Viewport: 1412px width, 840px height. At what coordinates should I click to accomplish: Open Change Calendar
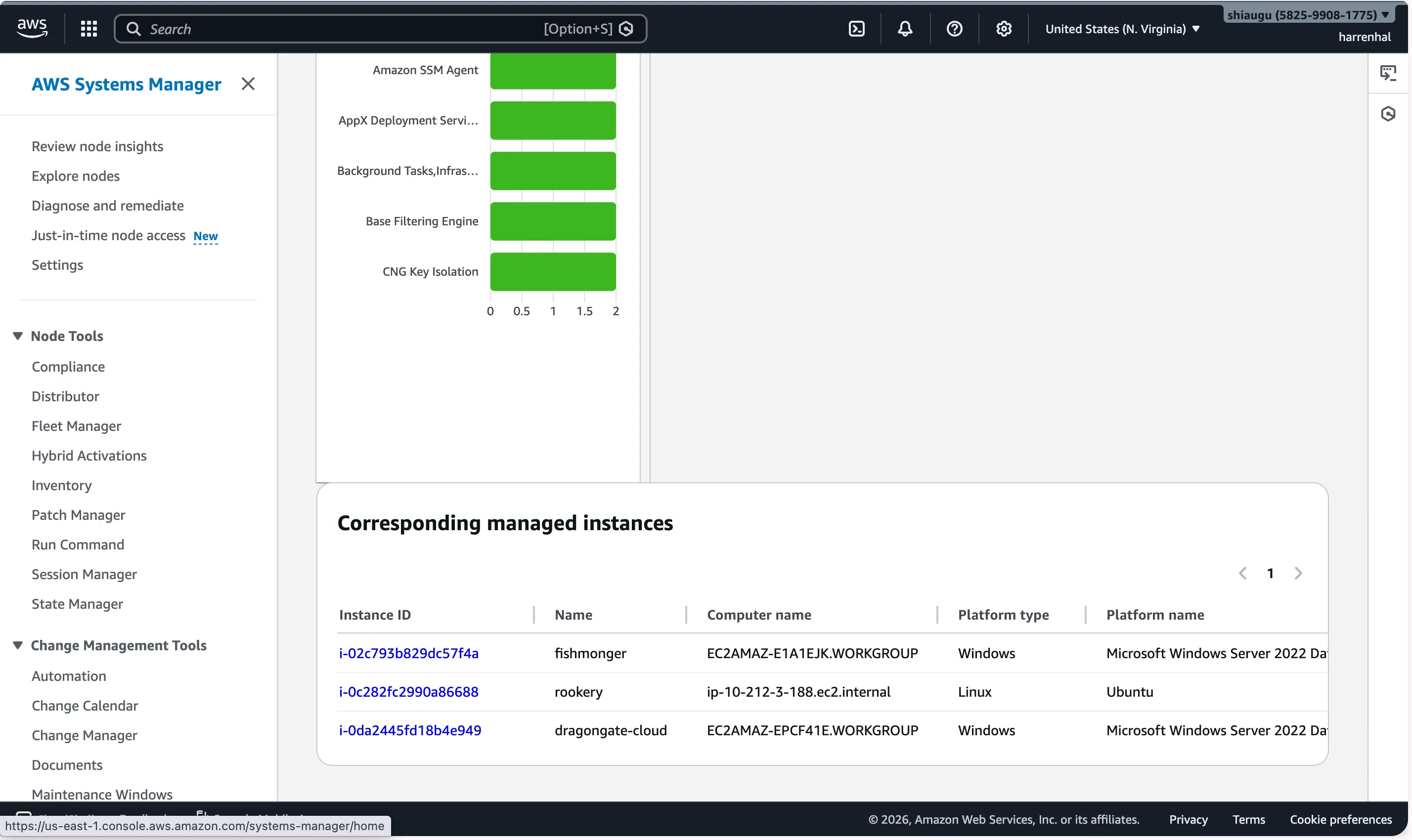coord(85,706)
